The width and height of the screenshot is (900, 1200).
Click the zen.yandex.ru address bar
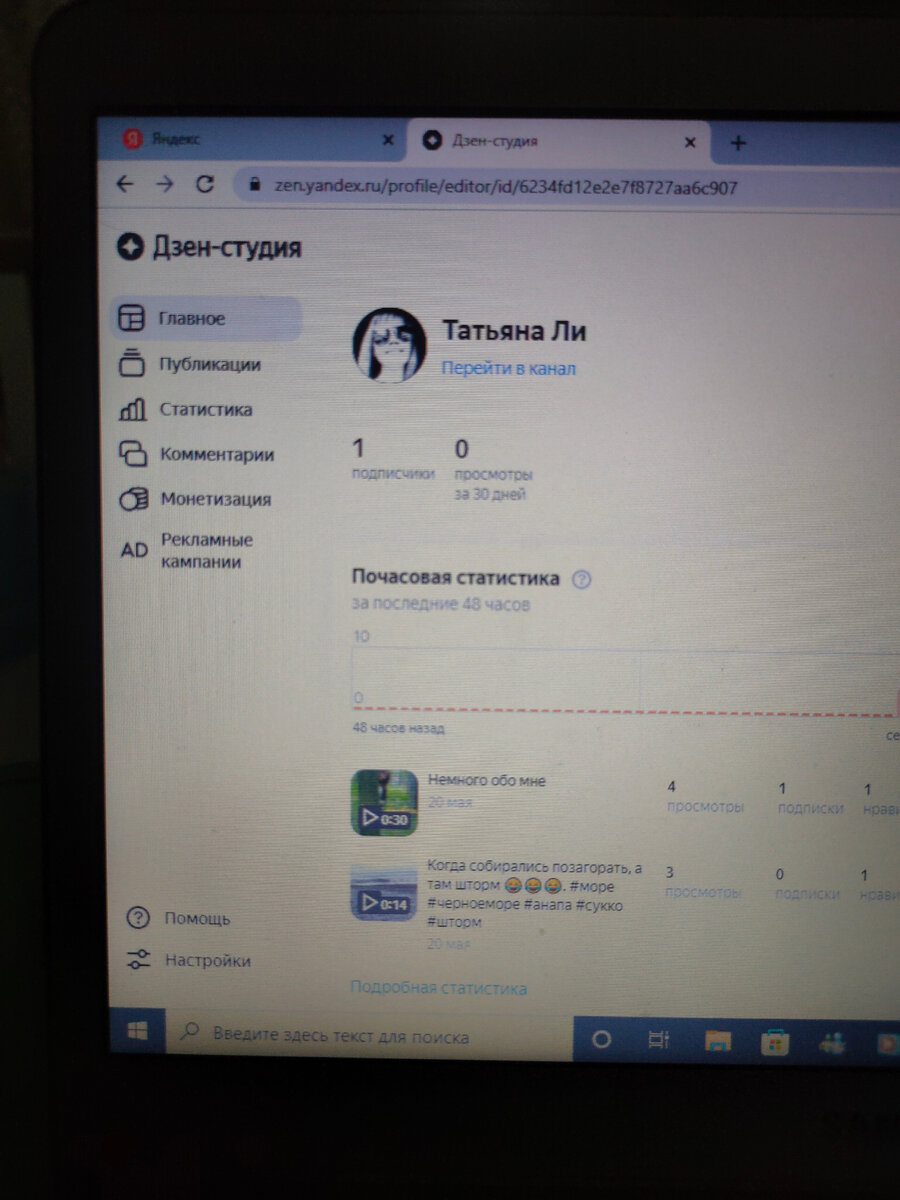[566, 186]
